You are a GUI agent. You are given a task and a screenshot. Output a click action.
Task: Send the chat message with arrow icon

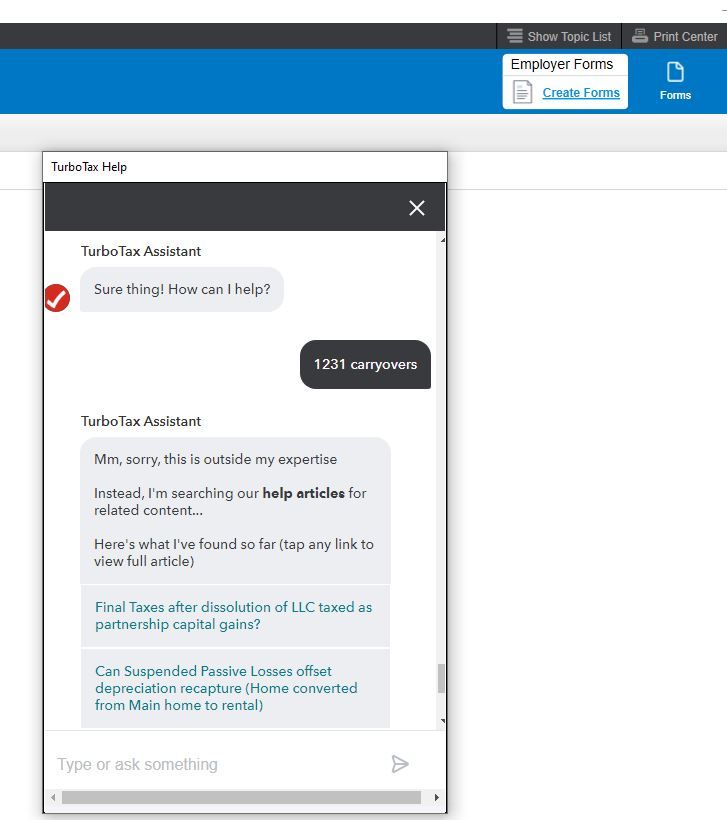(400, 764)
